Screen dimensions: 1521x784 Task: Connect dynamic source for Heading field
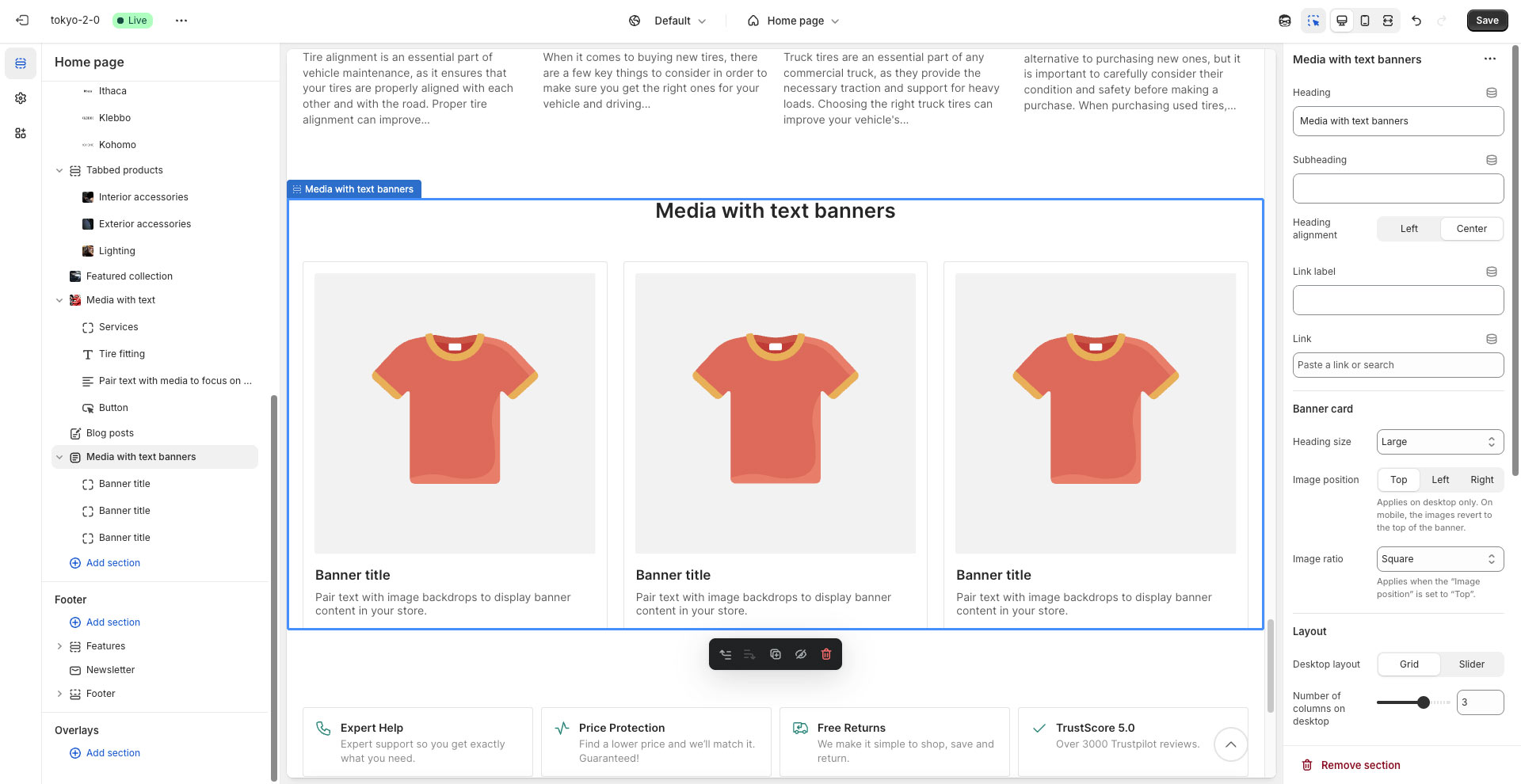[x=1492, y=93]
